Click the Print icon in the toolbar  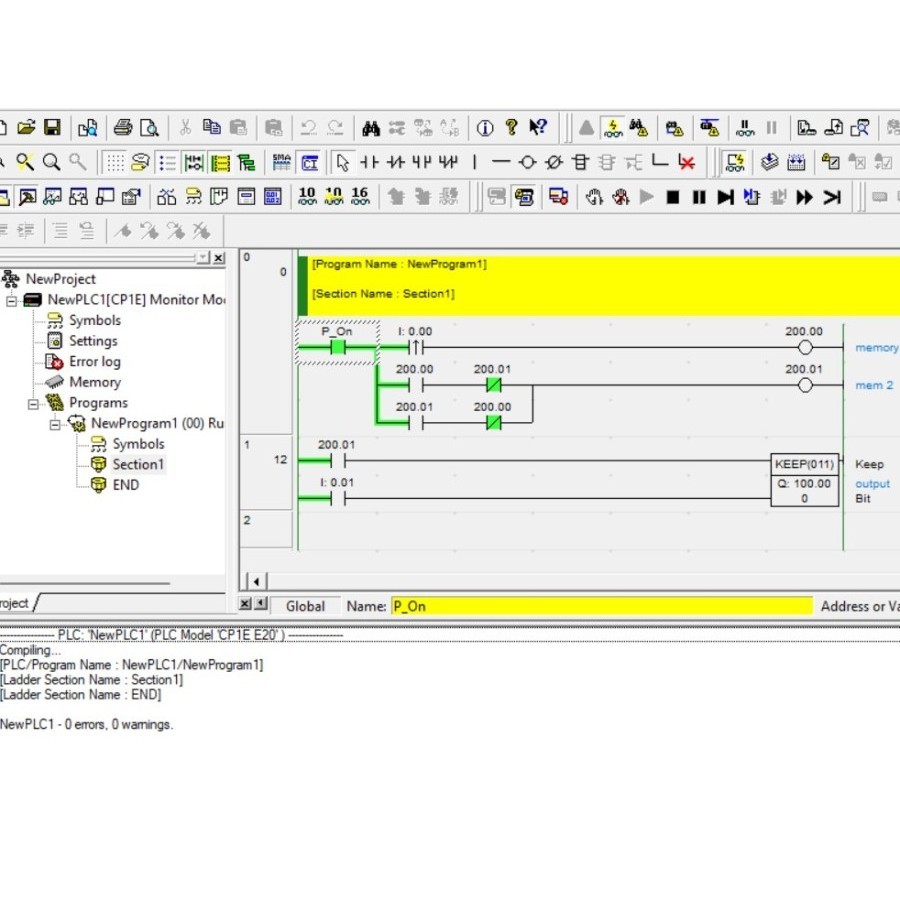[123, 128]
